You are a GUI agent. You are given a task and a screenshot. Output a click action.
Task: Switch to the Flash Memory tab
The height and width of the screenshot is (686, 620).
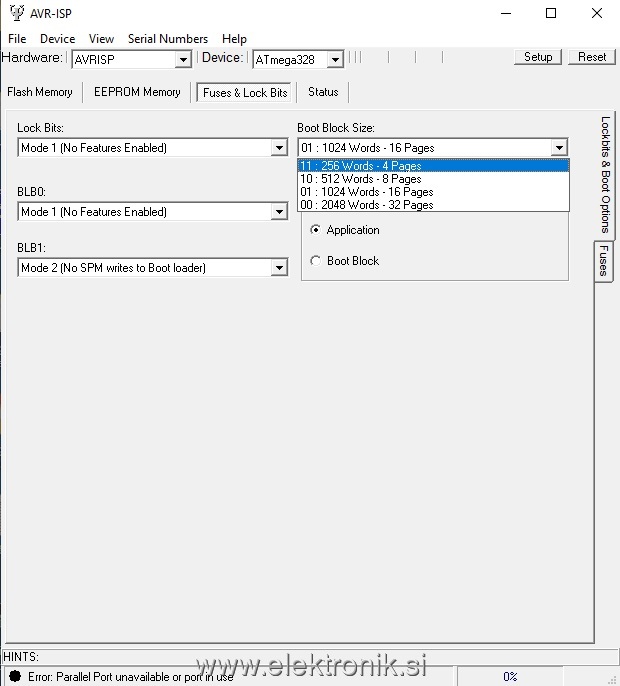(40, 92)
